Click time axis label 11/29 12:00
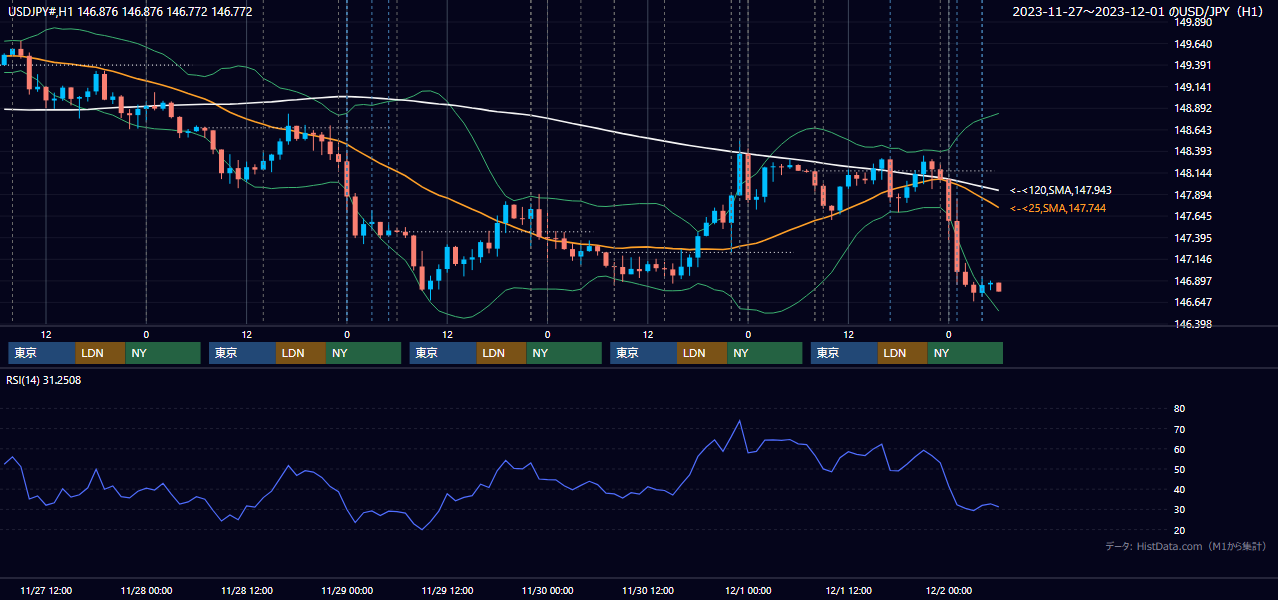 point(447,590)
